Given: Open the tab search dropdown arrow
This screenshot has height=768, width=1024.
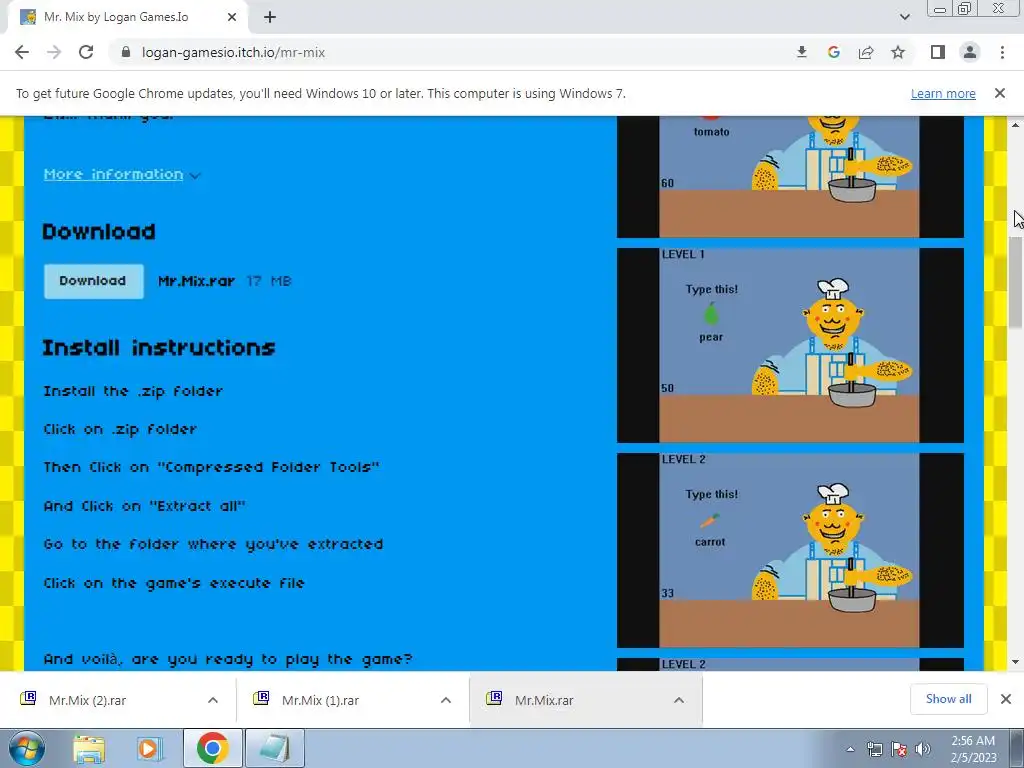Looking at the screenshot, I should click(904, 17).
